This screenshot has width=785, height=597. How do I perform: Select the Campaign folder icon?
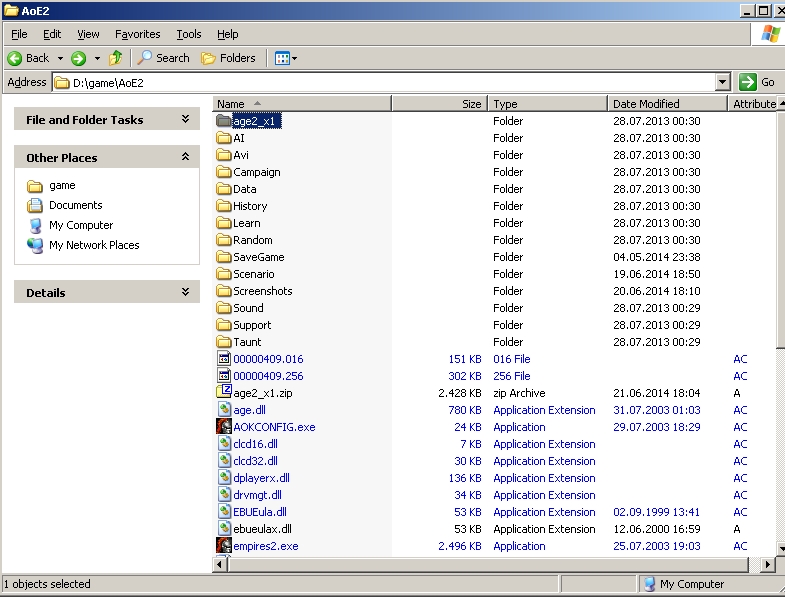(223, 172)
